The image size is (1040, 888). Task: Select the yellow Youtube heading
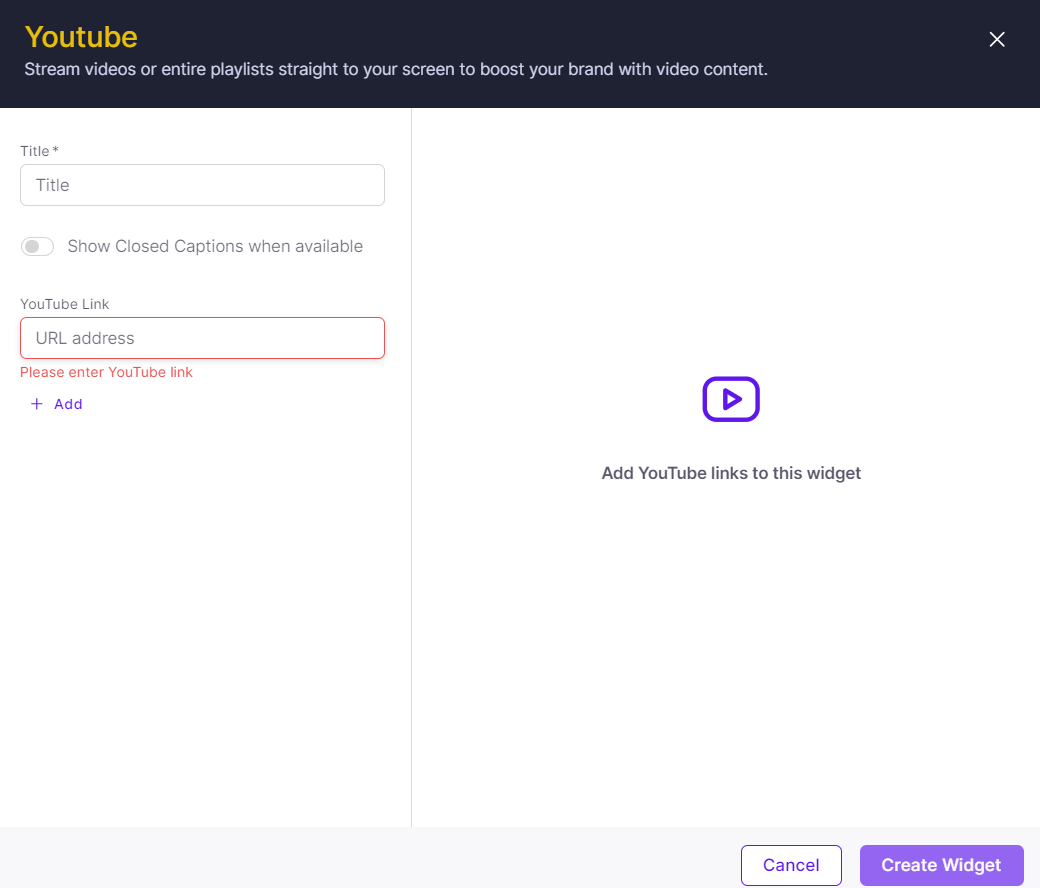point(81,37)
